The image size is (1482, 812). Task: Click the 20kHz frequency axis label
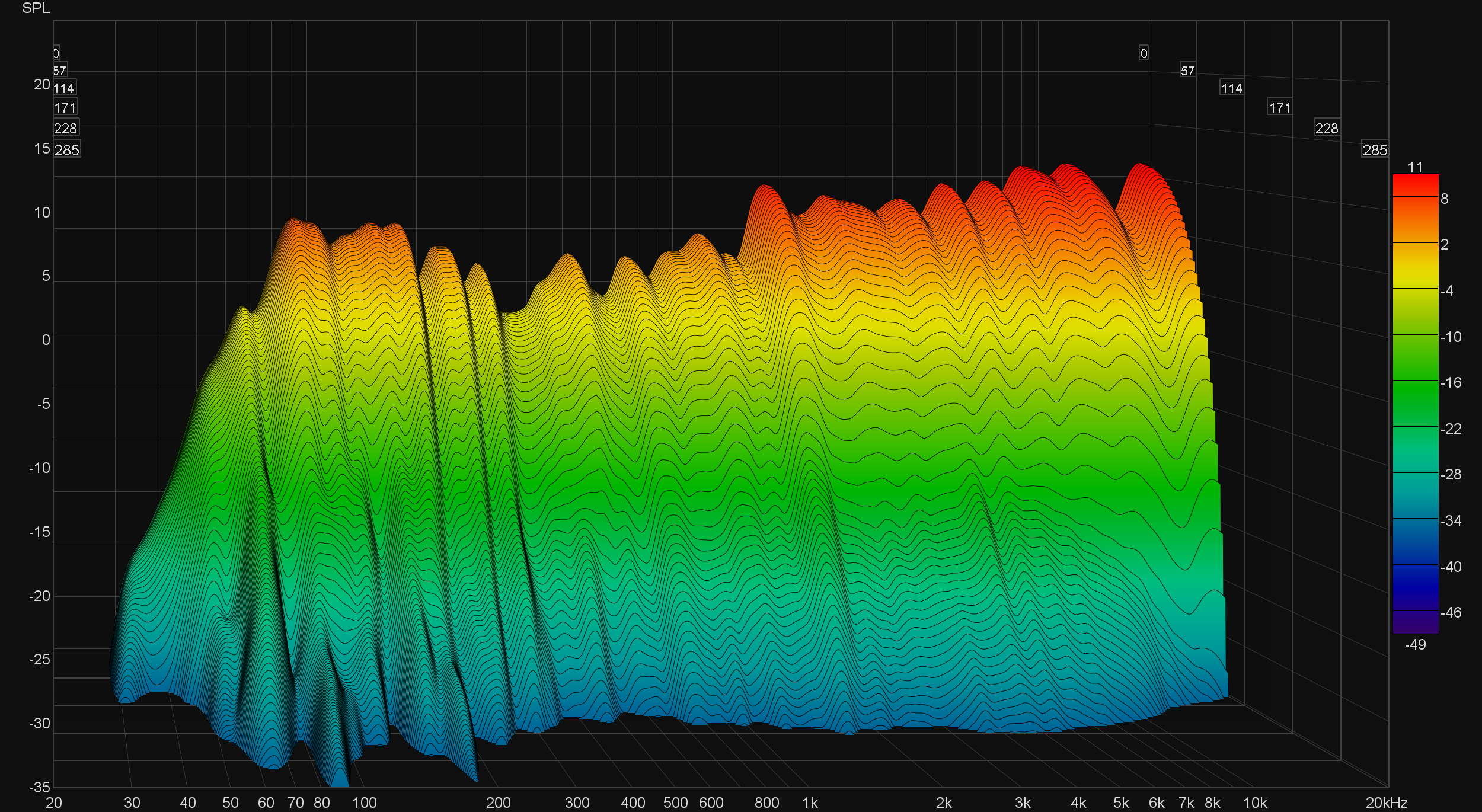[1386, 803]
